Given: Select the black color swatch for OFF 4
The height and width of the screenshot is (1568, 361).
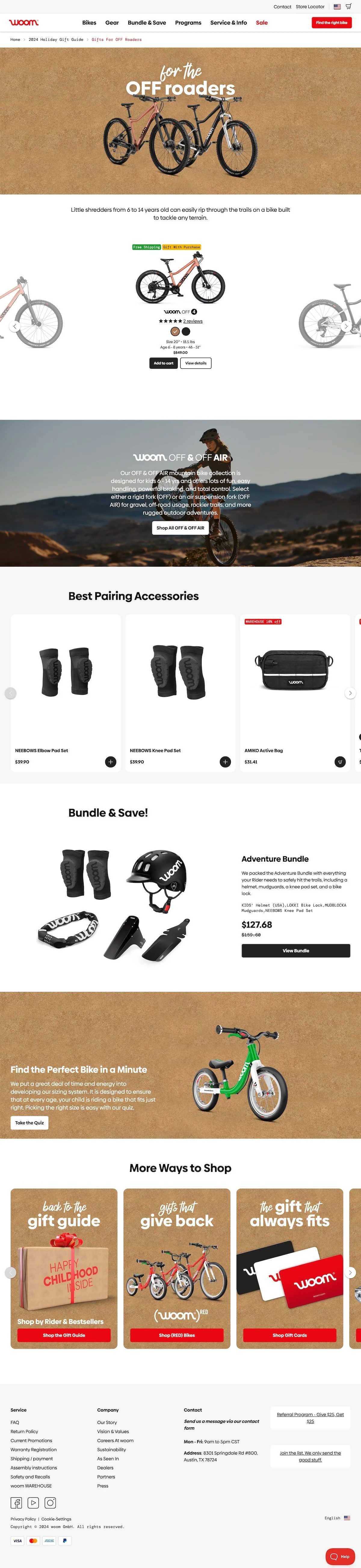Looking at the screenshot, I should (186, 331).
